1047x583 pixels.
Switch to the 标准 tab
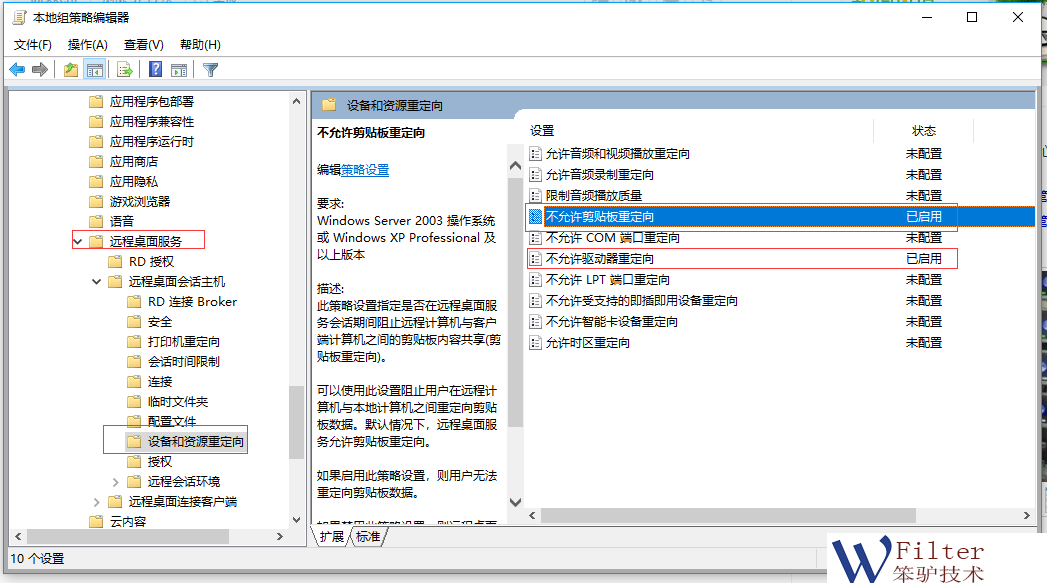tap(367, 537)
